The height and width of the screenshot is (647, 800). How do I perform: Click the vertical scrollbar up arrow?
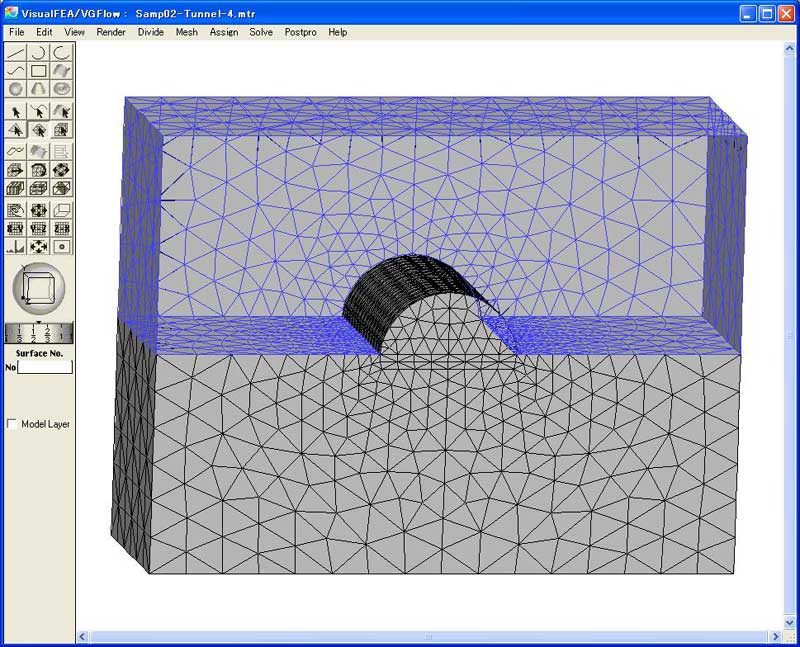pos(789,49)
